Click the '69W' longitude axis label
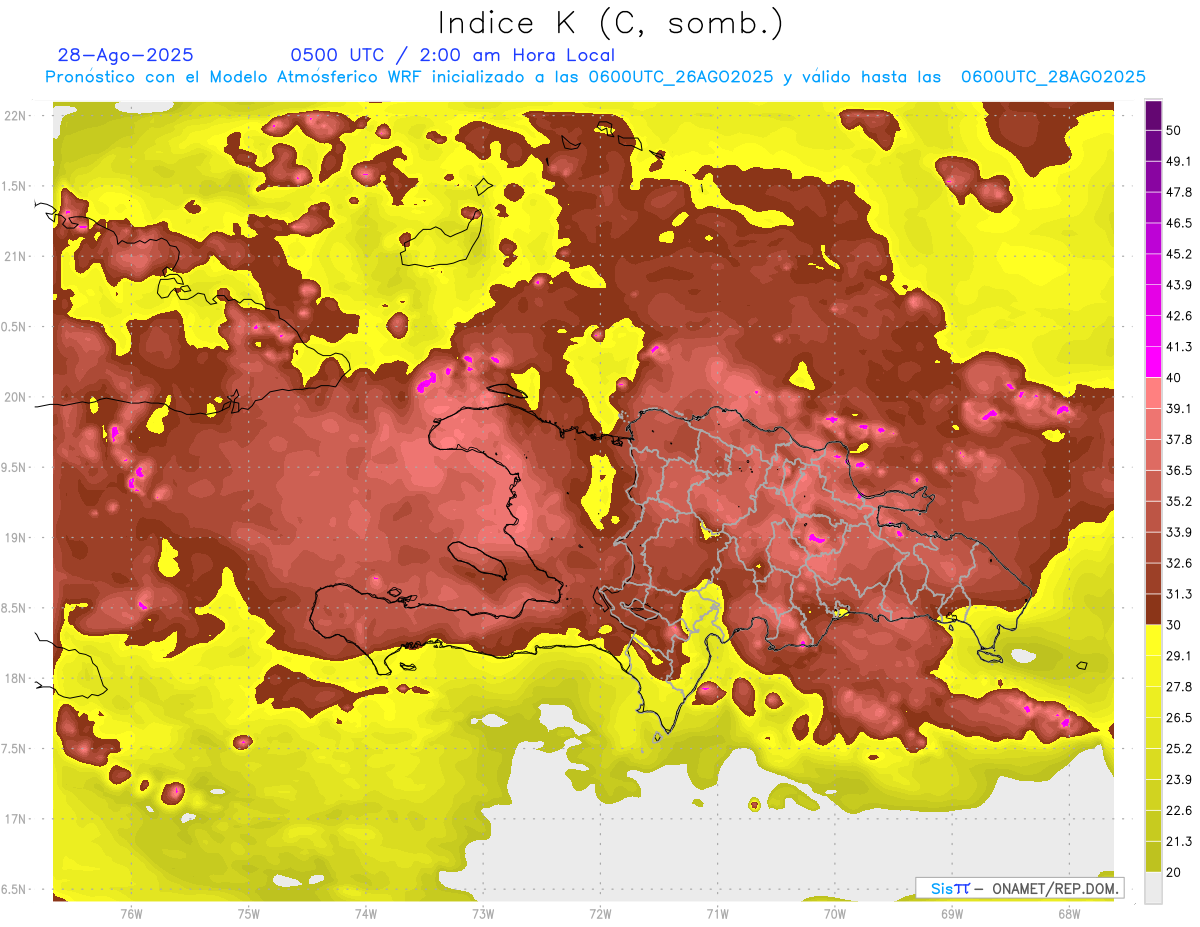The image size is (1200, 927). tap(952, 914)
